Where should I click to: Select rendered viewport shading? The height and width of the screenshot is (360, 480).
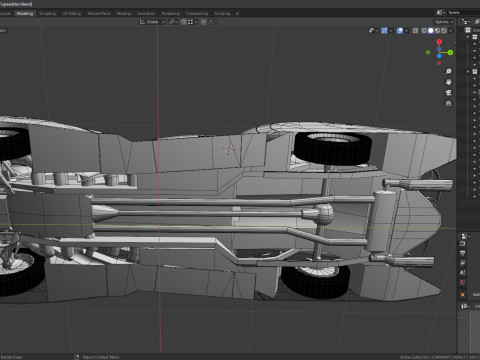[444, 30]
